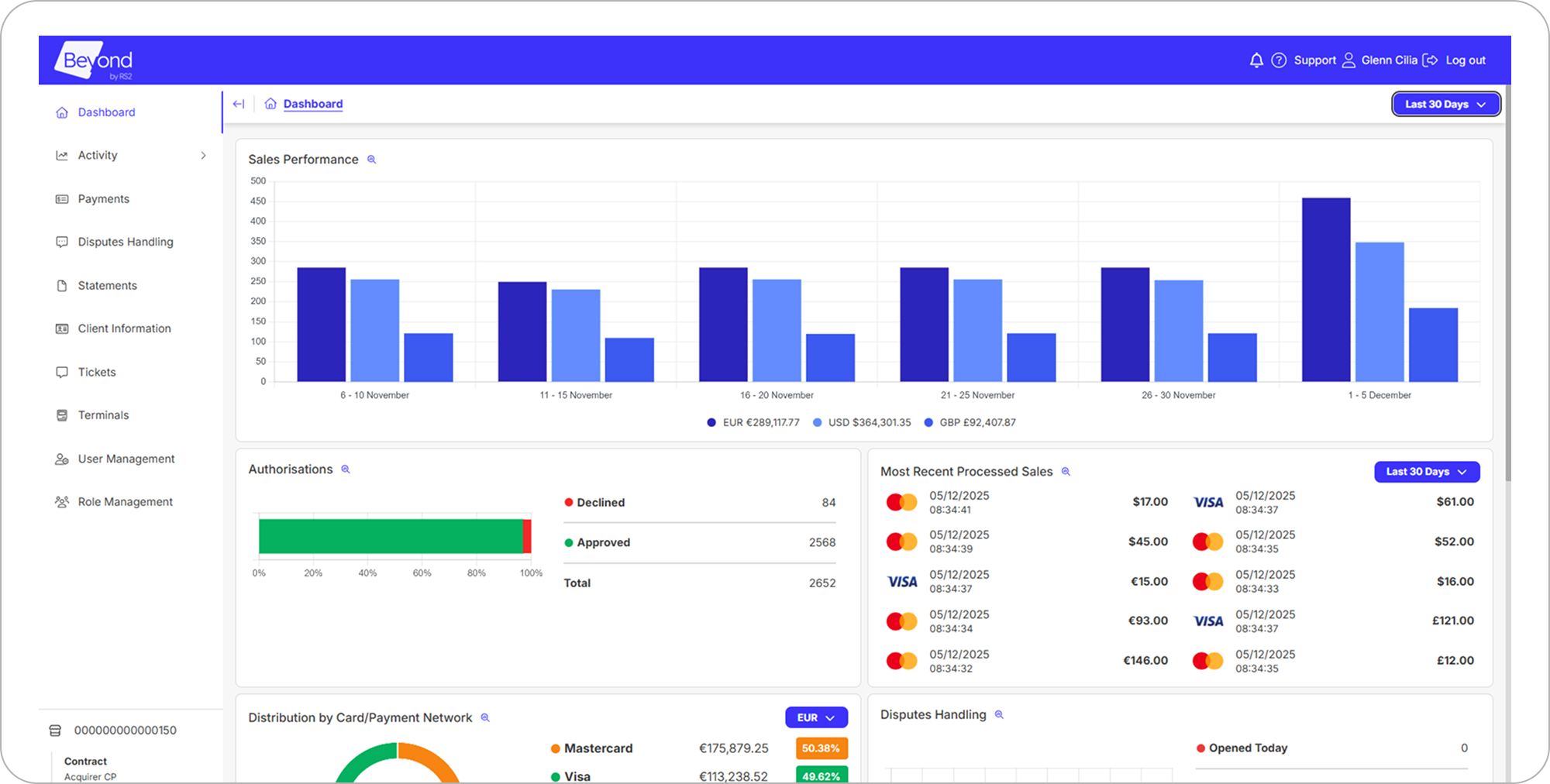Image resolution: width=1550 pixels, height=784 pixels.
Task: Click the Log out link
Action: tap(1465, 60)
